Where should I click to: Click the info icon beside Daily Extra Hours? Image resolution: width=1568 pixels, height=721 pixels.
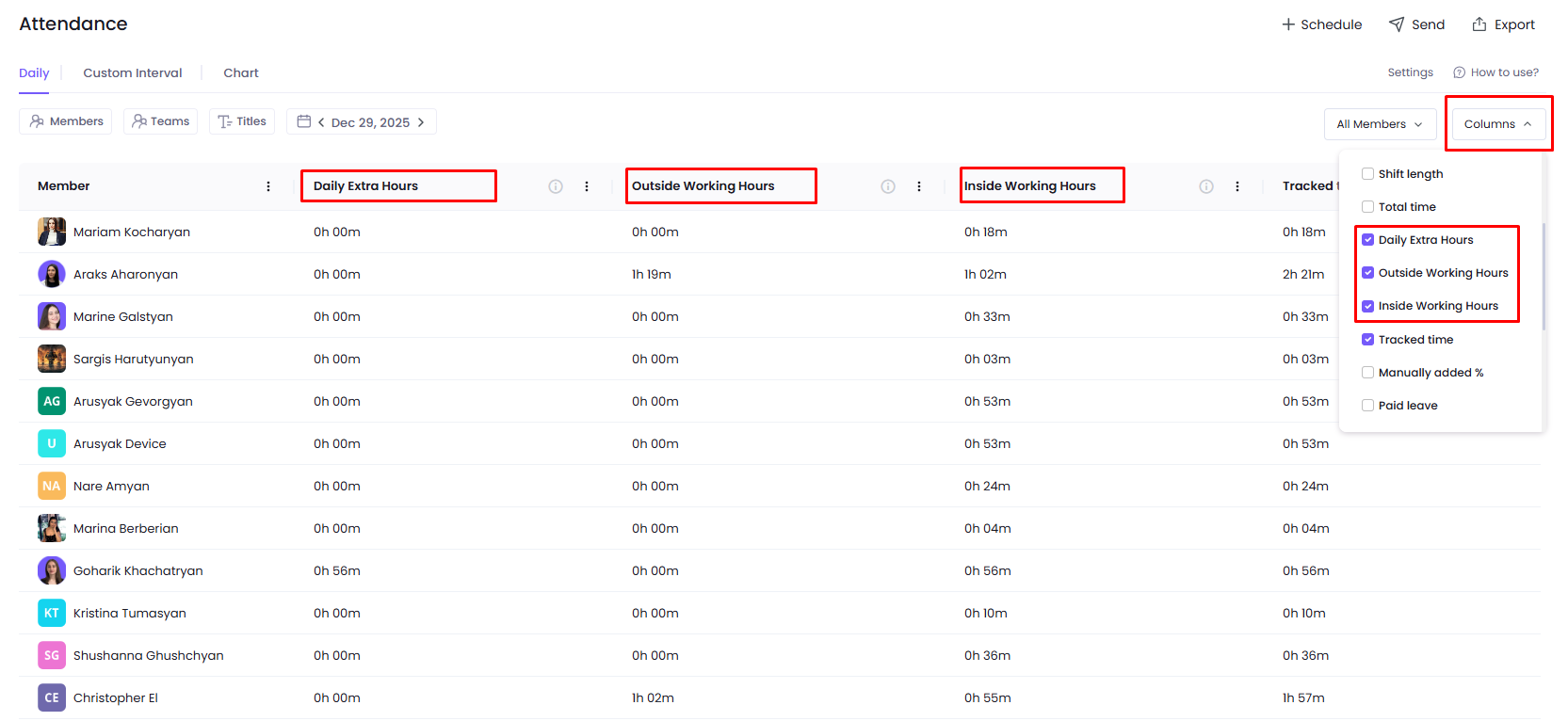pyautogui.click(x=556, y=186)
